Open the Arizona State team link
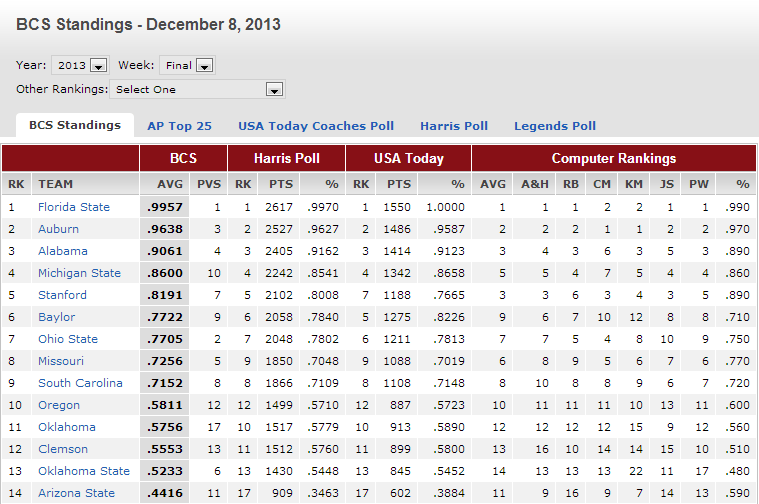This screenshot has width=759, height=504. (x=76, y=493)
